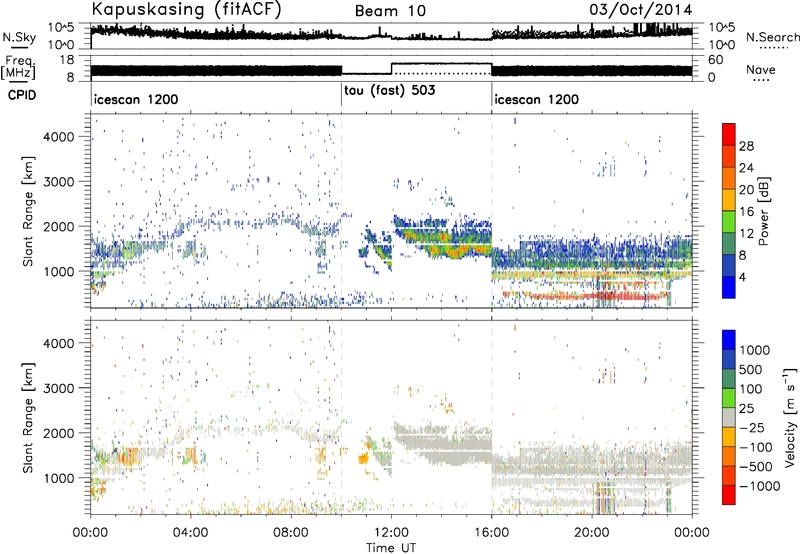Pick the top blue velocity colorbar segment
800x554 pixels.
tap(729, 340)
